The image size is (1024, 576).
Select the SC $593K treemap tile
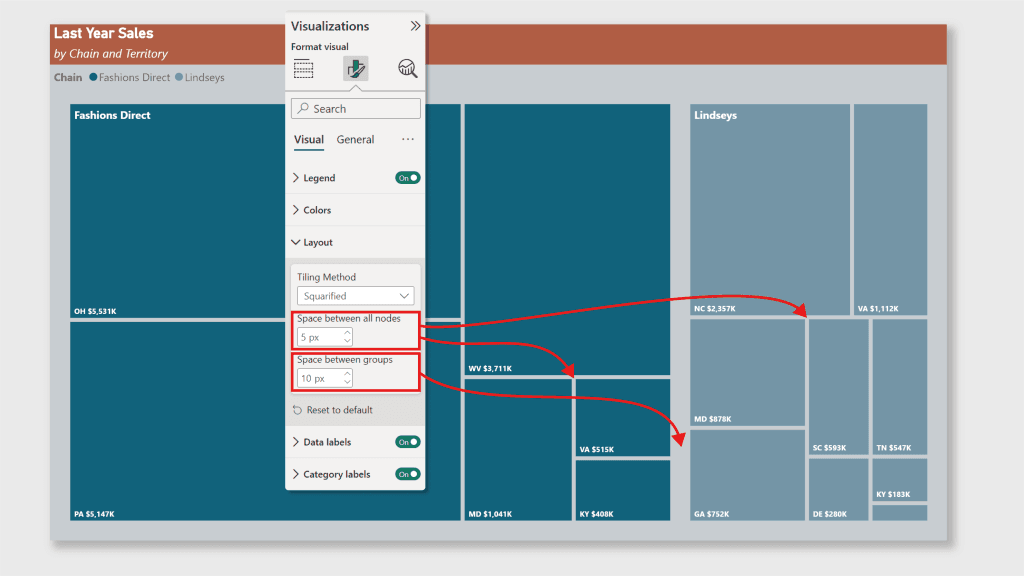(x=839, y=387)
